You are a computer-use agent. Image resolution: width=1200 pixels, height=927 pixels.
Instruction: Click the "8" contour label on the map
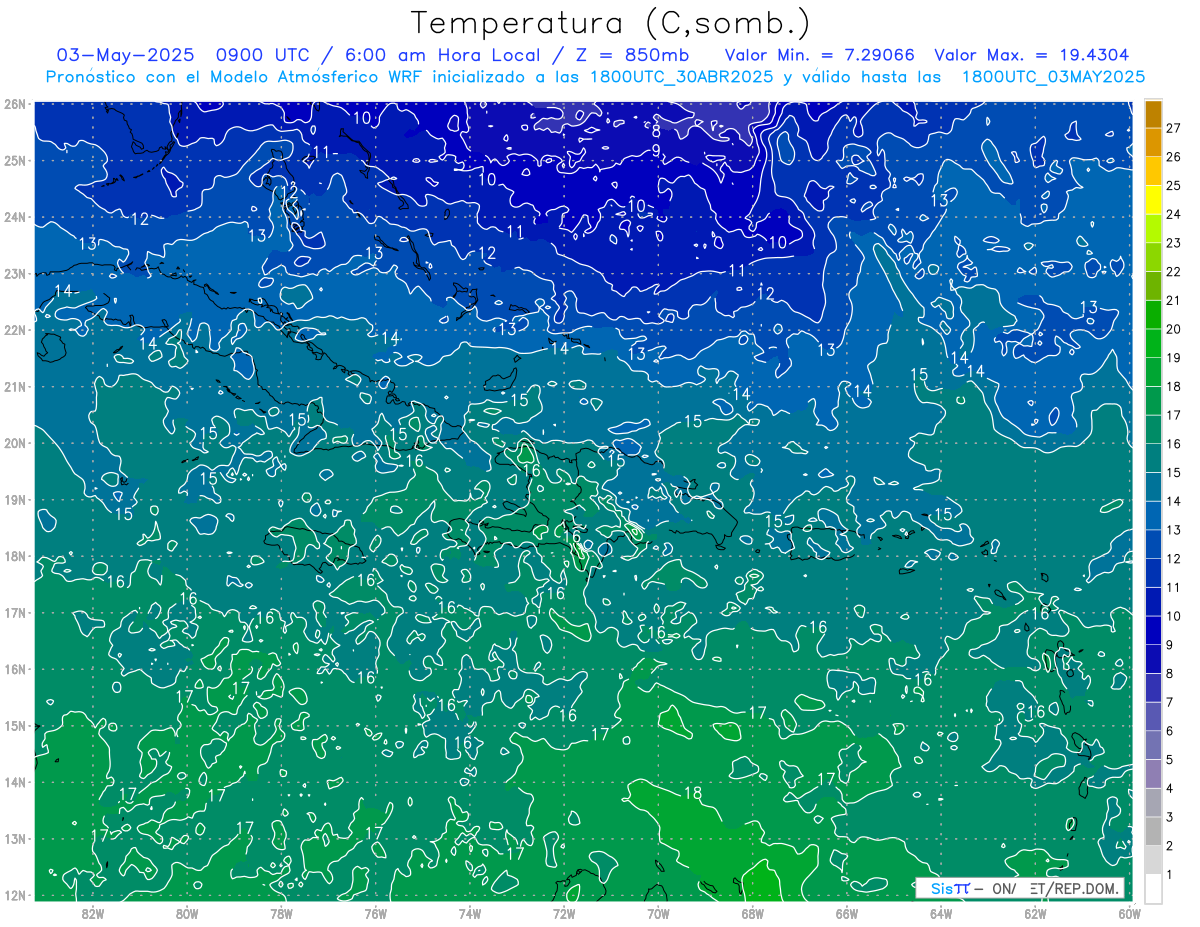click(656, 131)
